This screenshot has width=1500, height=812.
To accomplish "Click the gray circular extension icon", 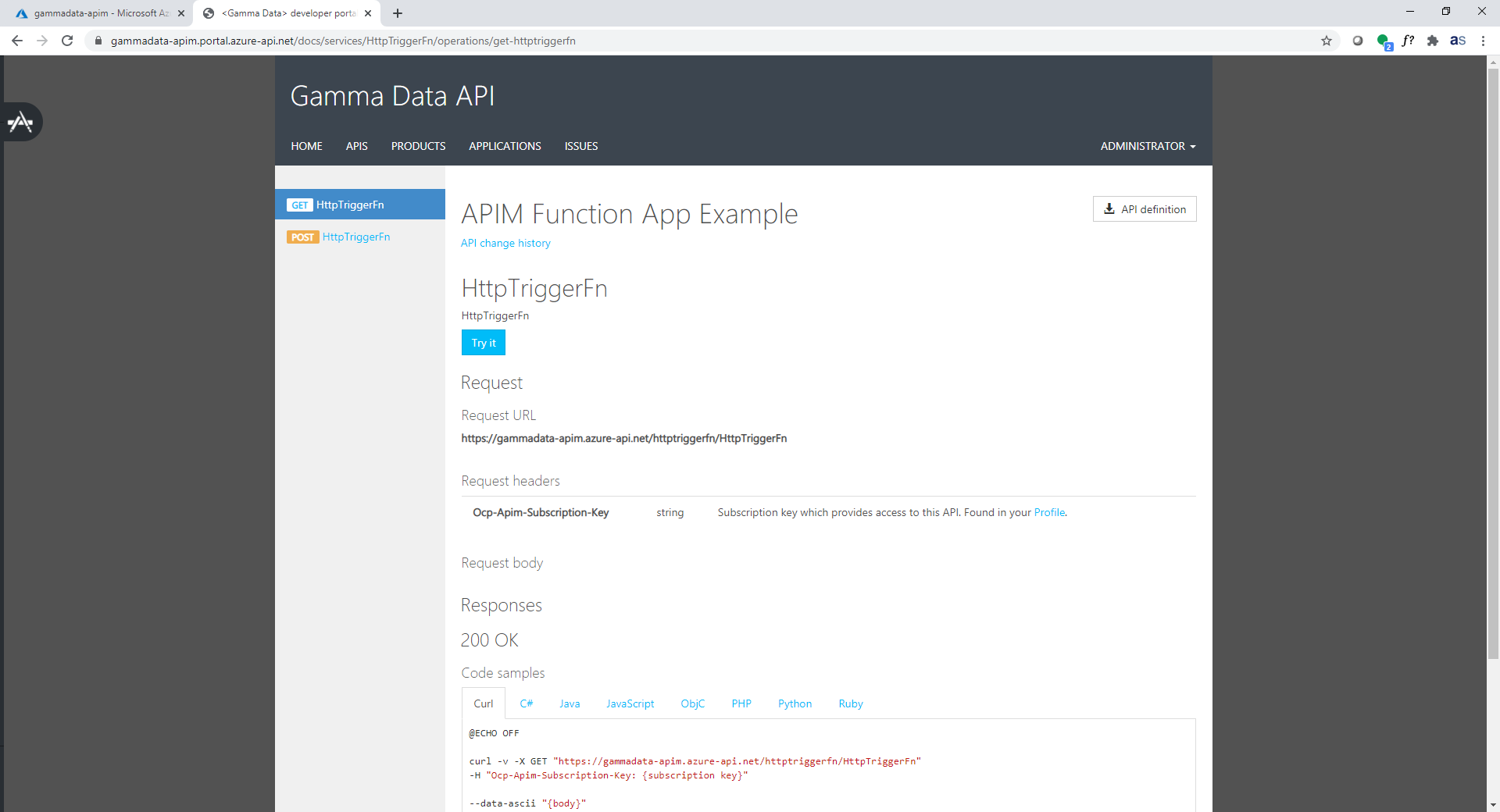I will point(1358,41).
